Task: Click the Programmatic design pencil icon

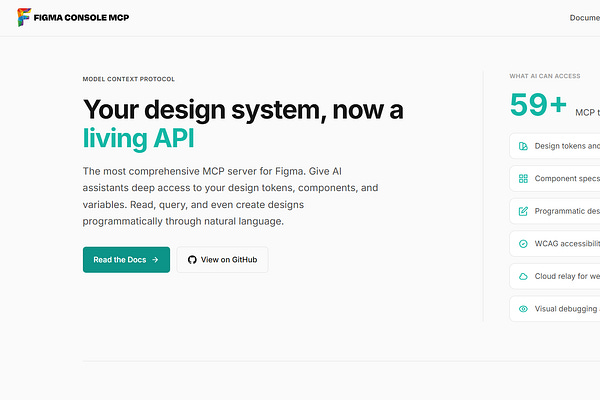Action: [523, 211]
